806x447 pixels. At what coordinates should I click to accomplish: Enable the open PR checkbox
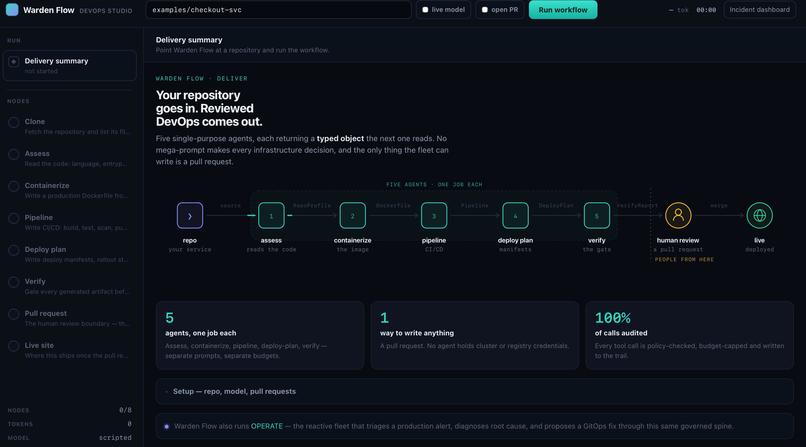pyautogui.click(x=484, y=10)
